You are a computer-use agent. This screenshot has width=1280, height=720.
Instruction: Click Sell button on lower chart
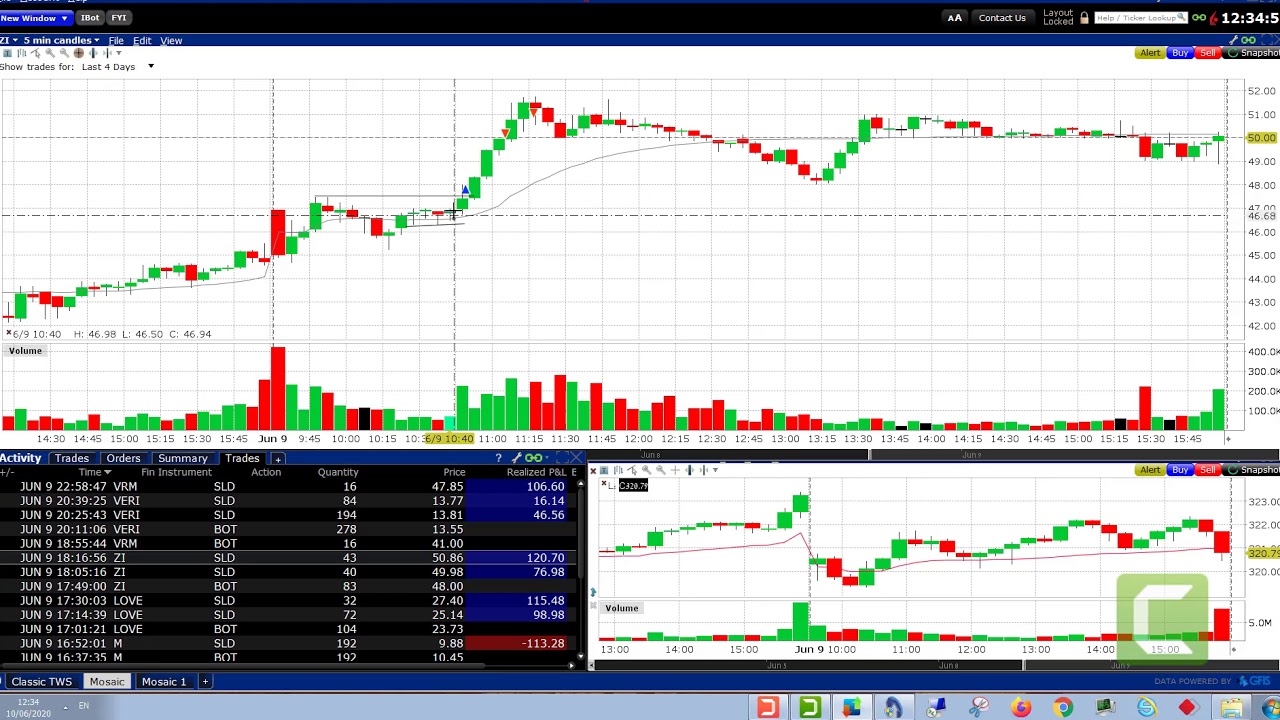point(1208,470)
